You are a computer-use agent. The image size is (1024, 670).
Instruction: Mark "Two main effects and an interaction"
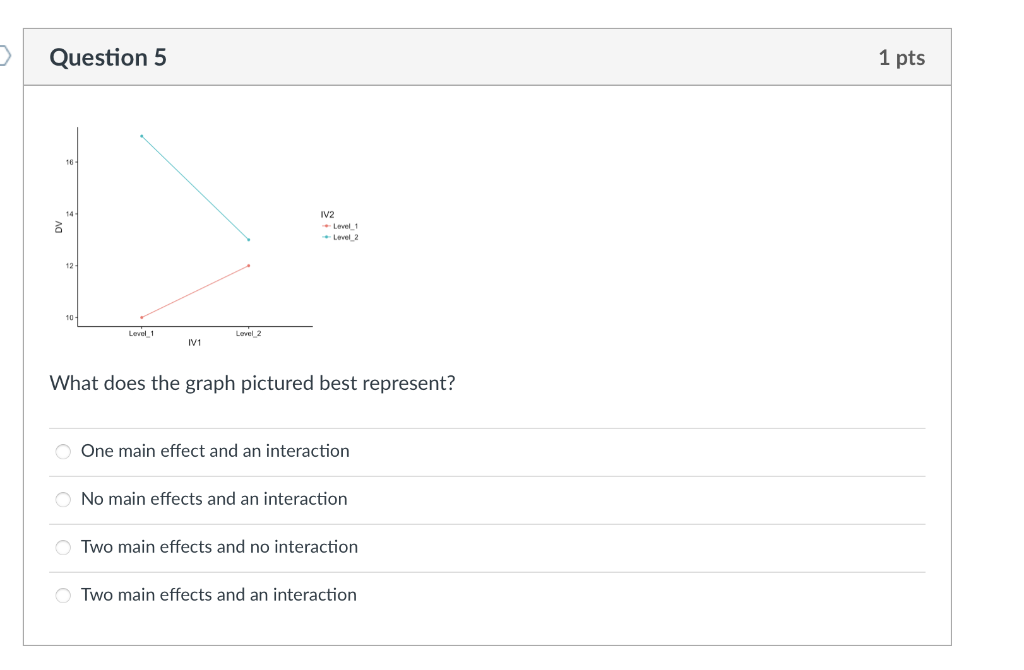click(64, 595)
